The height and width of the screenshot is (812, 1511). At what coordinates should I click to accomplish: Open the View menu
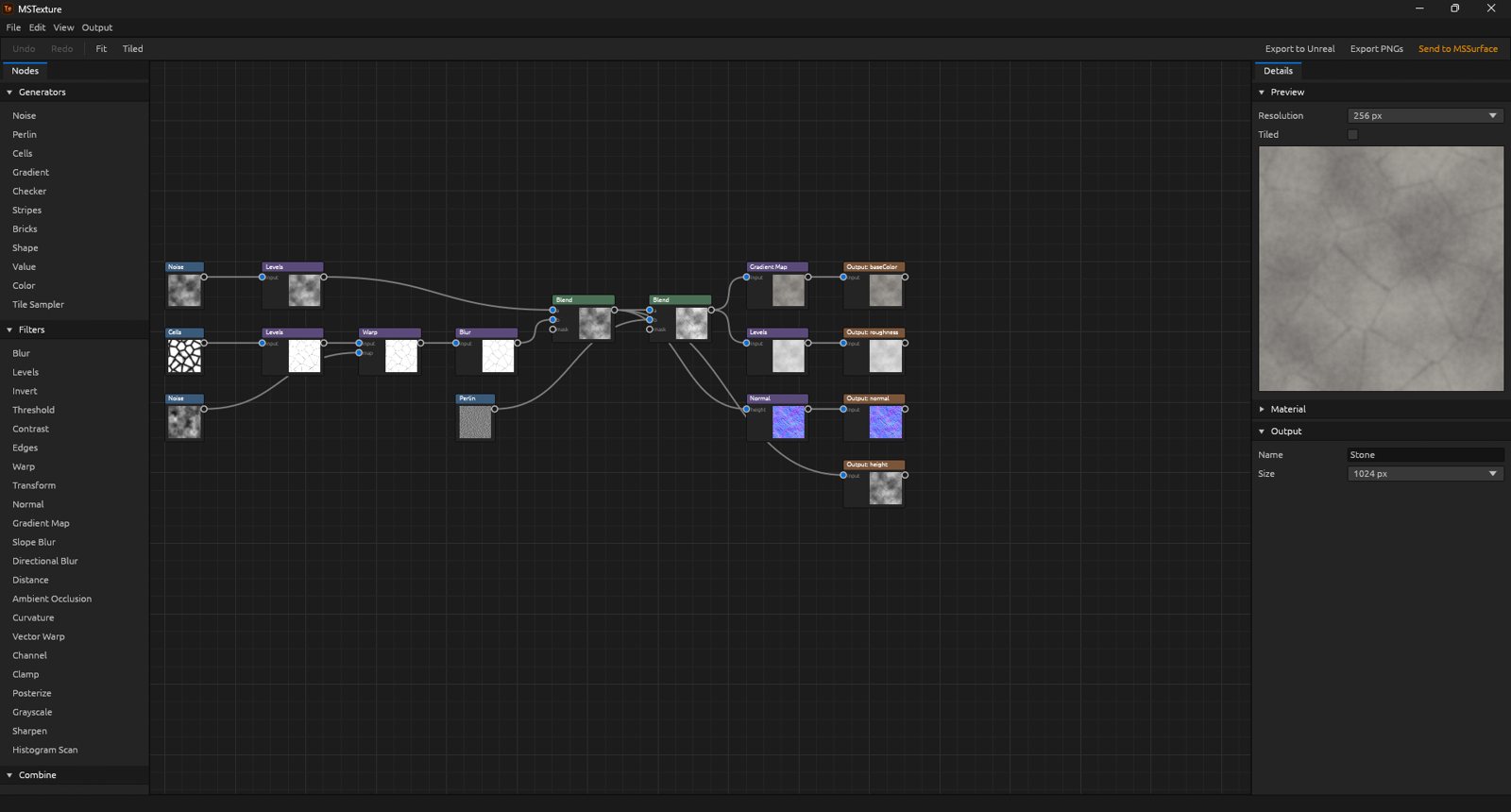pyautogui.click(x=63, y=27)
